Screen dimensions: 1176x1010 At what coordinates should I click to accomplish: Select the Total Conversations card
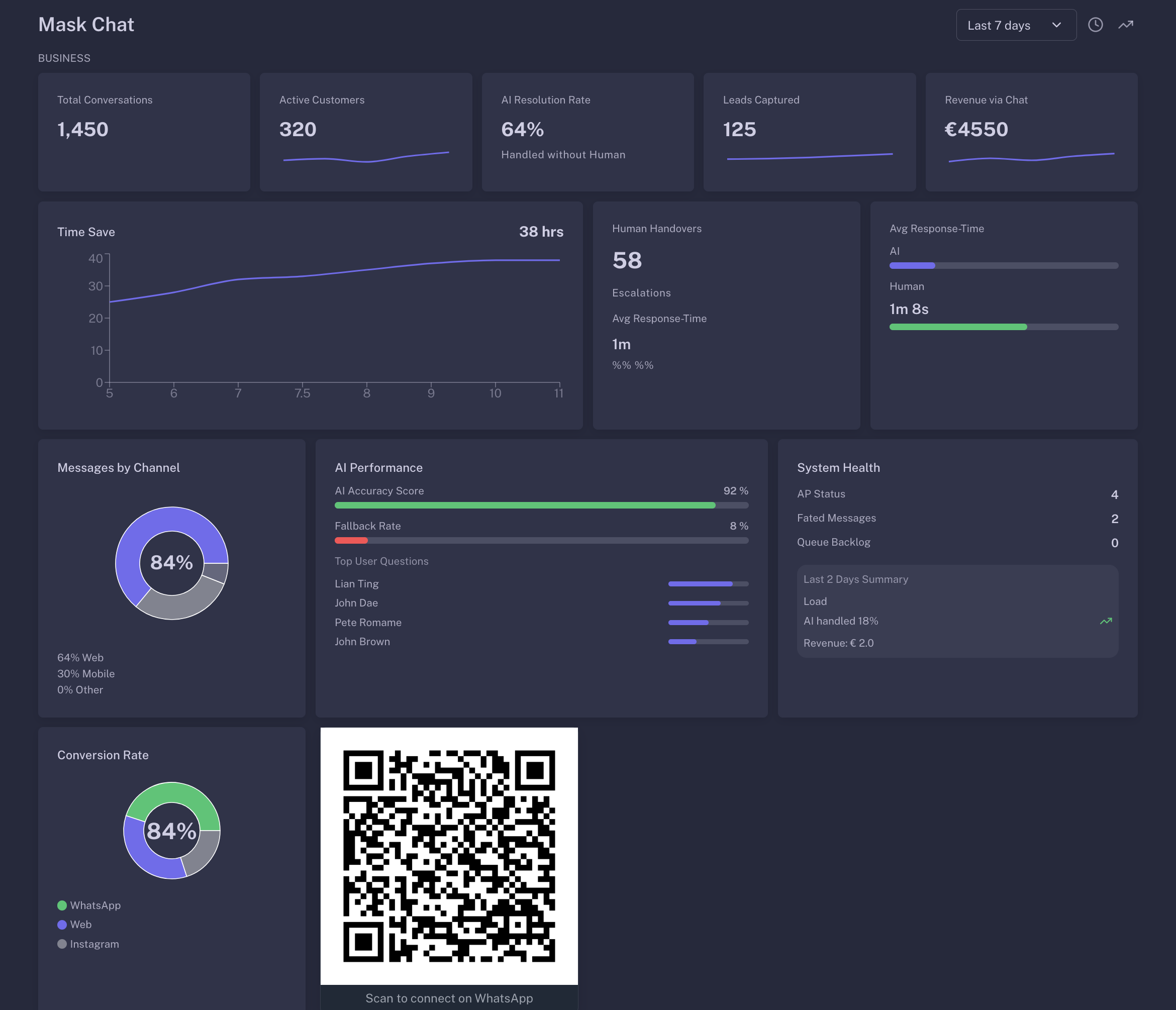coord(144,132)
